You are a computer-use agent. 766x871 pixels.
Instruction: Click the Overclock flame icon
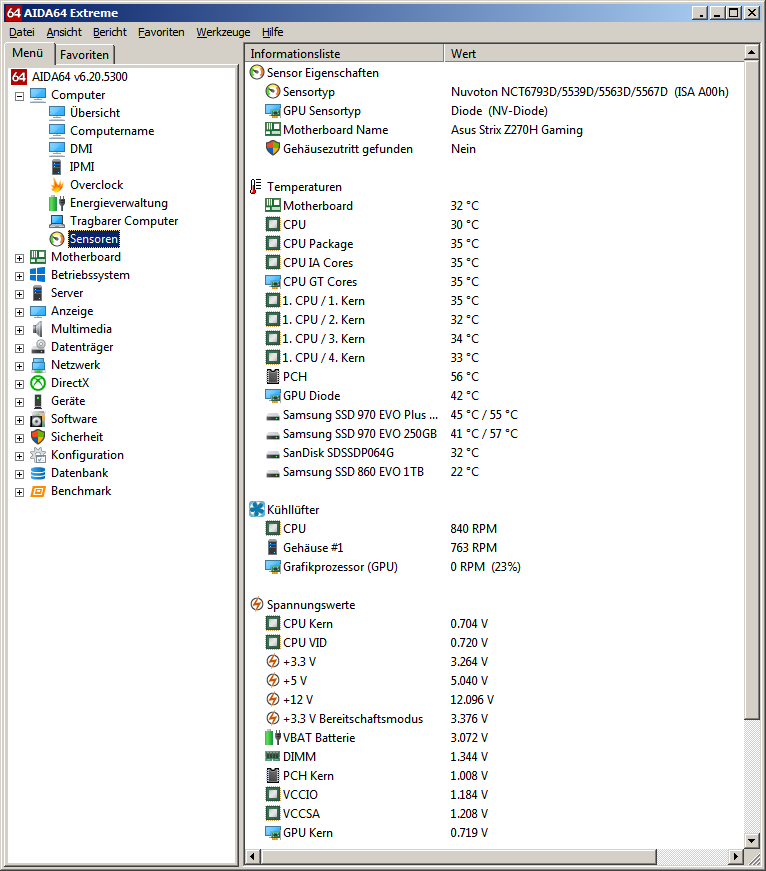(57, 185)
